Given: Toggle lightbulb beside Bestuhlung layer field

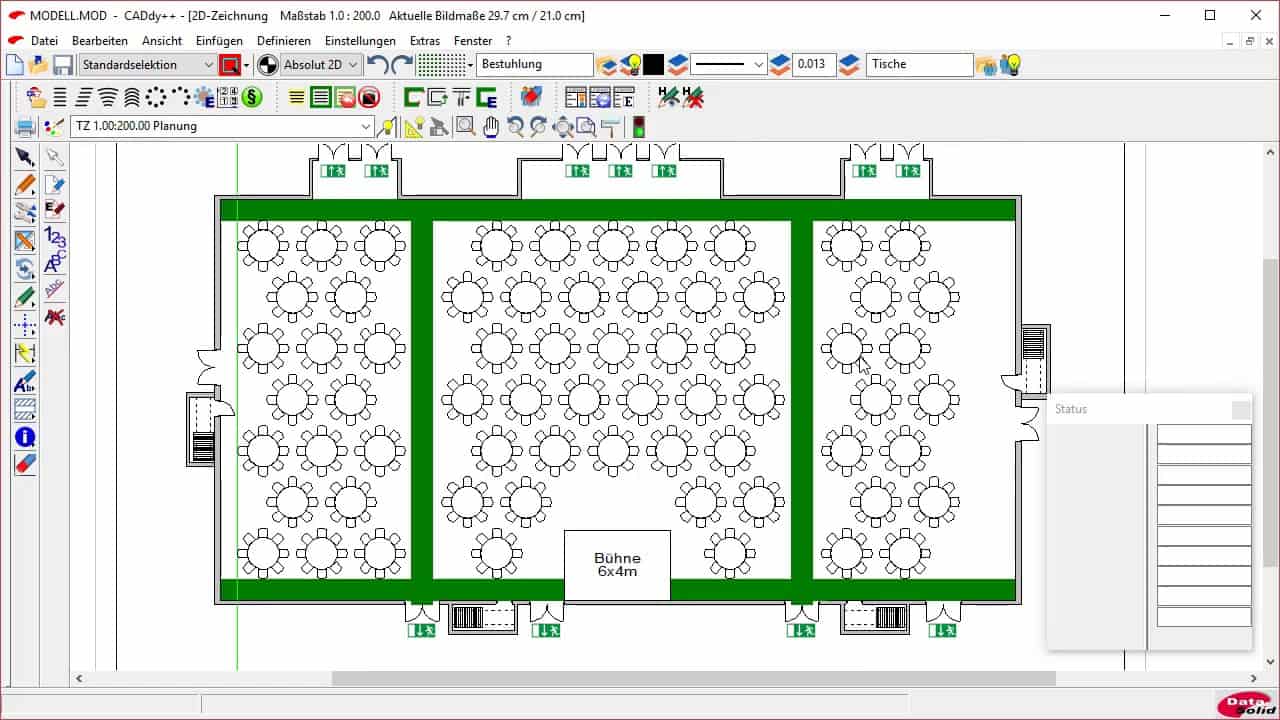Looking at the screenshot, I should pos(631,65).
